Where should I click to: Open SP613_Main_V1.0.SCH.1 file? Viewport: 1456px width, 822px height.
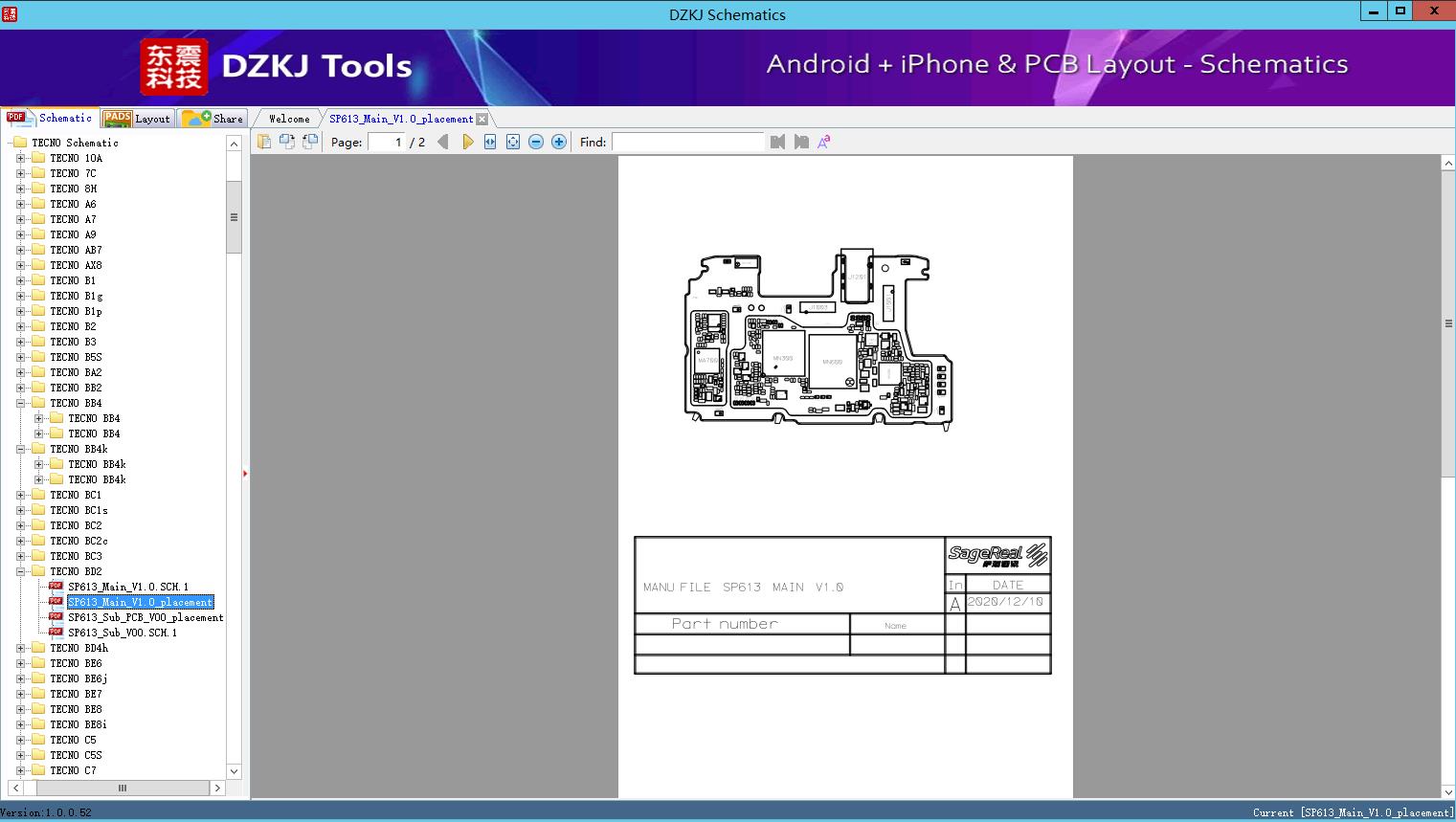(x=127, y=587)
